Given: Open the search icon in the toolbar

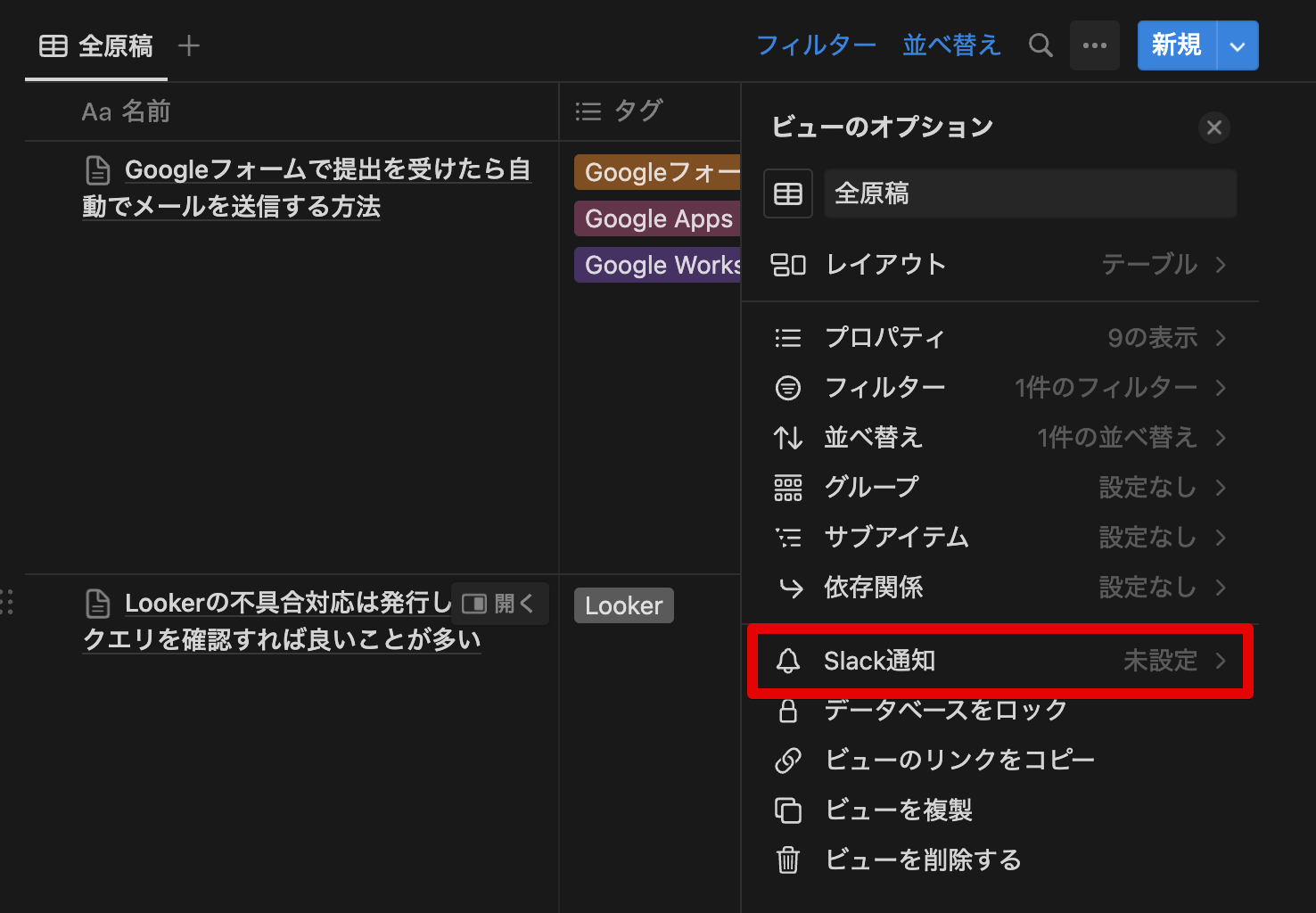Looking at the screenshot, I should pyautogui.click(x=1040, y=45).
